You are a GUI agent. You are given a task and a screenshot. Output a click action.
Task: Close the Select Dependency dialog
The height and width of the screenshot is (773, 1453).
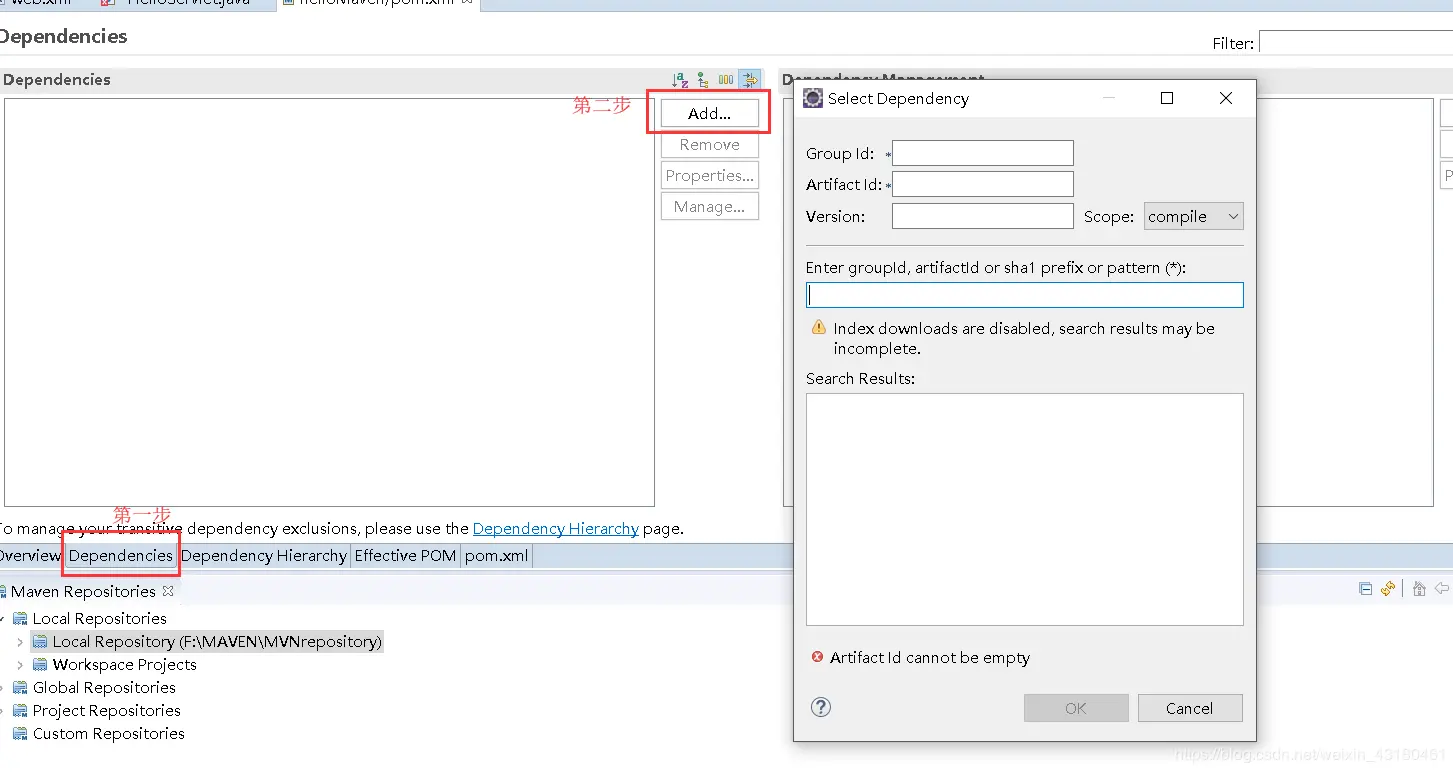(x=1226, y=98)
